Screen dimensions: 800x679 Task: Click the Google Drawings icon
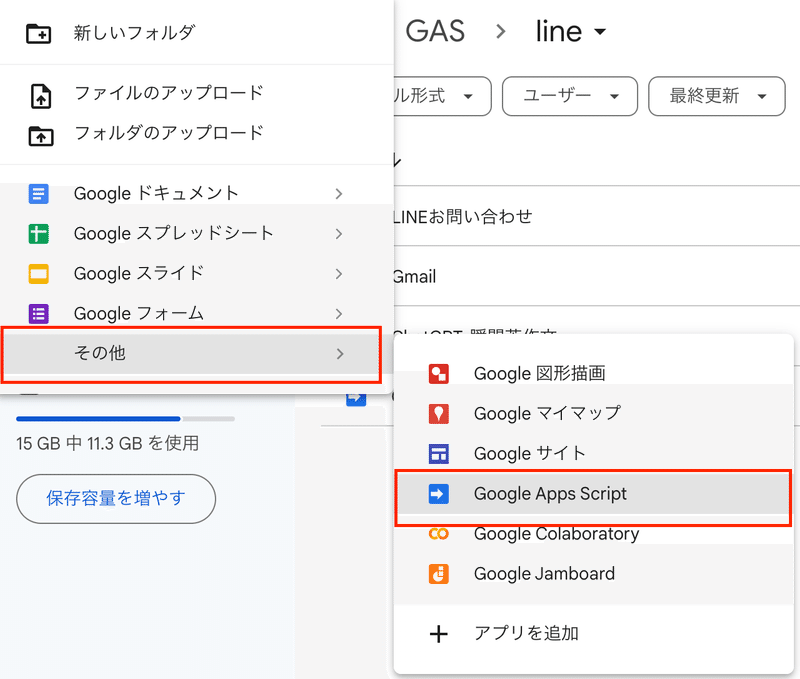(x=438, y=374)
